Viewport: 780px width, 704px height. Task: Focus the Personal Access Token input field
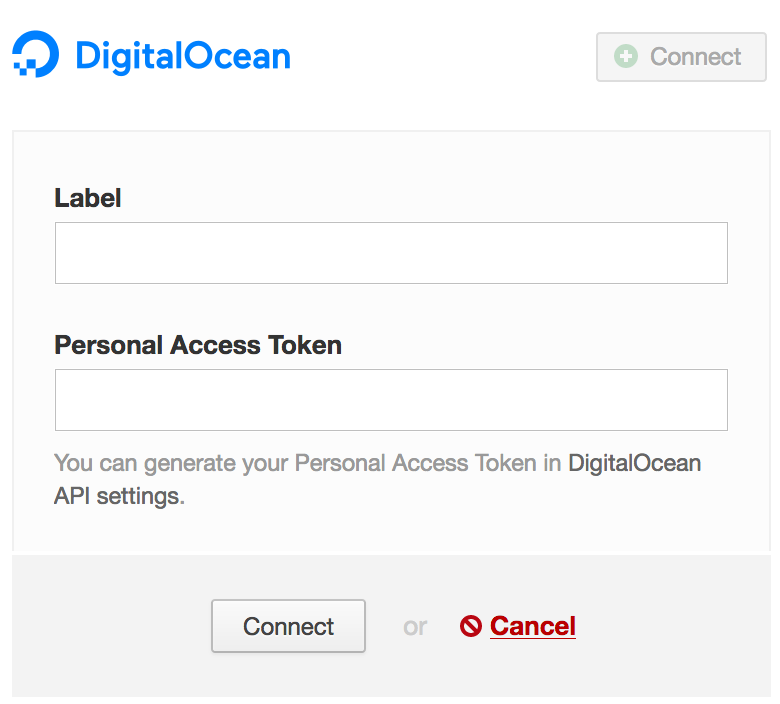[x=391, y=400]
